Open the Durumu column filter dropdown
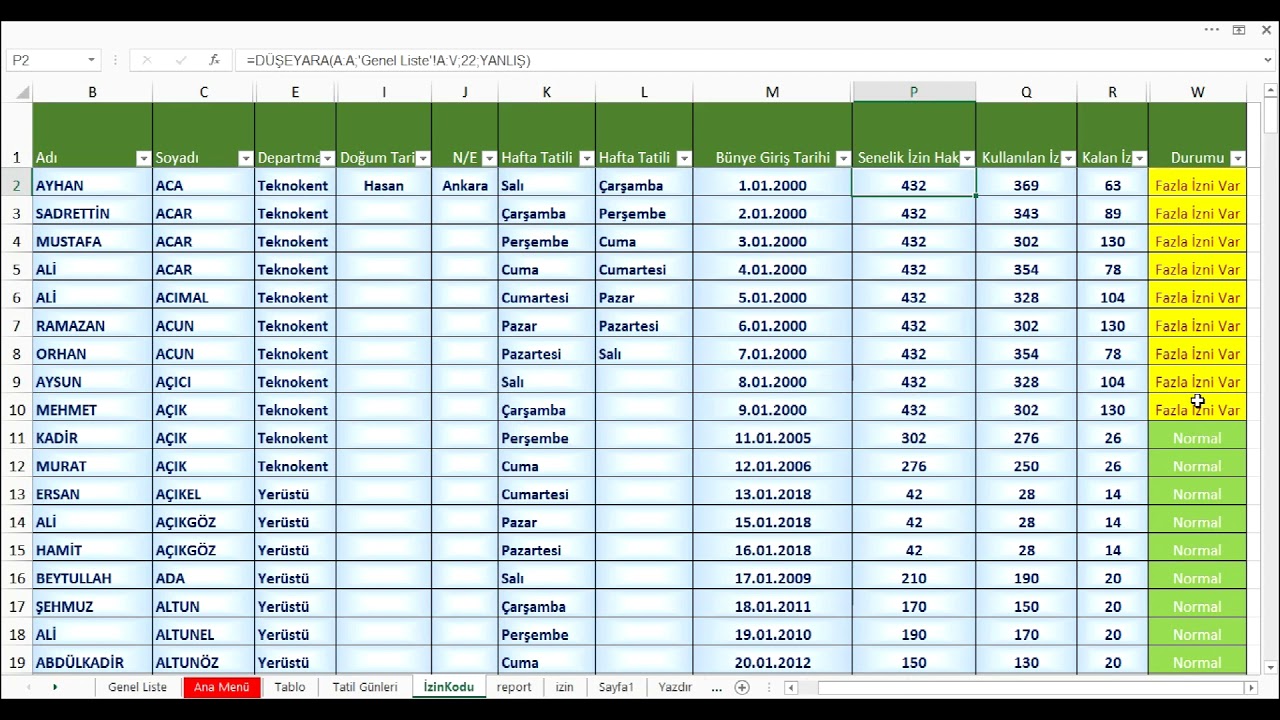This screenshot has height=720, width=1280. [1238, 158]
